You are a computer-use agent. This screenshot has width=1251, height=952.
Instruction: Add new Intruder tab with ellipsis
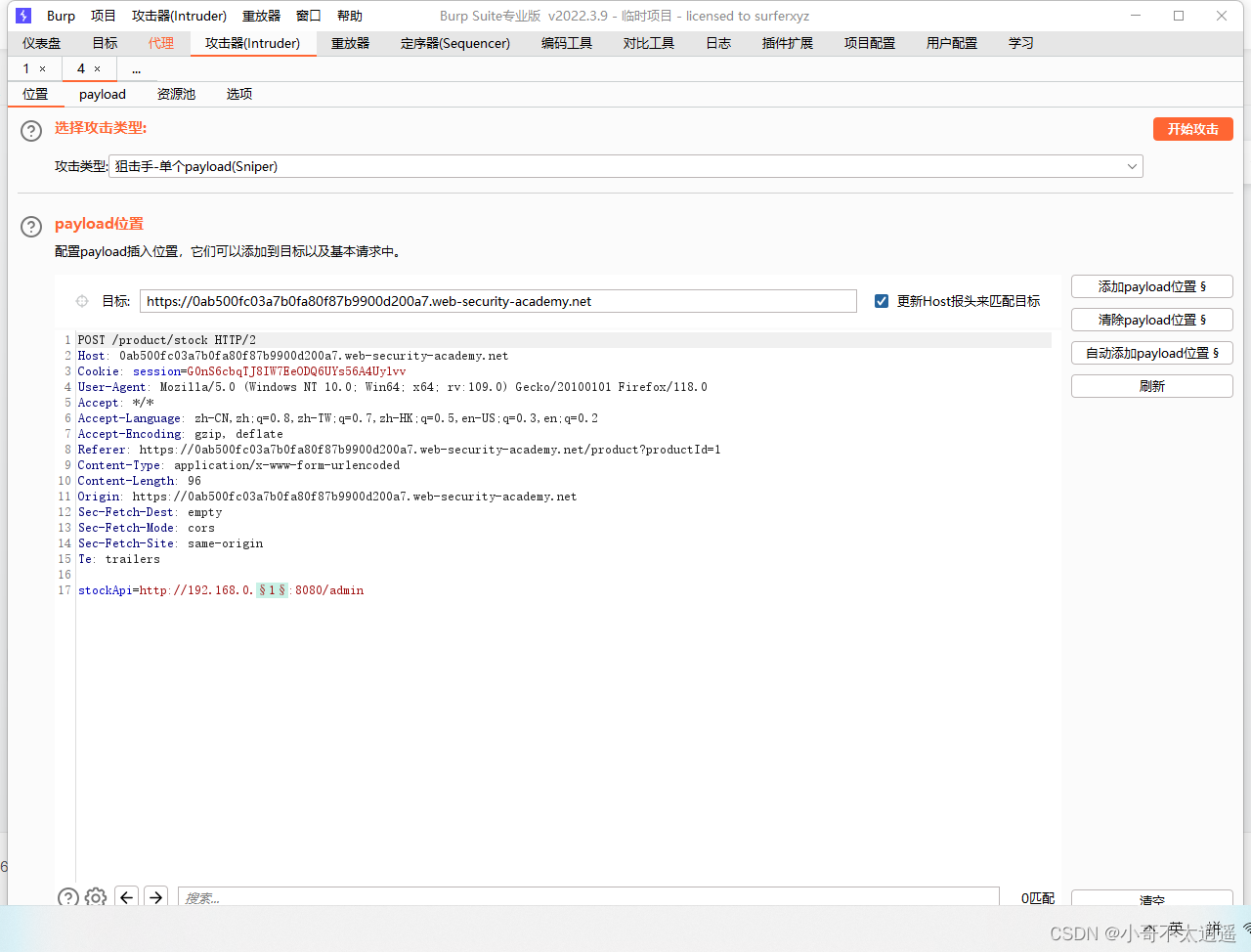(136, 69)
